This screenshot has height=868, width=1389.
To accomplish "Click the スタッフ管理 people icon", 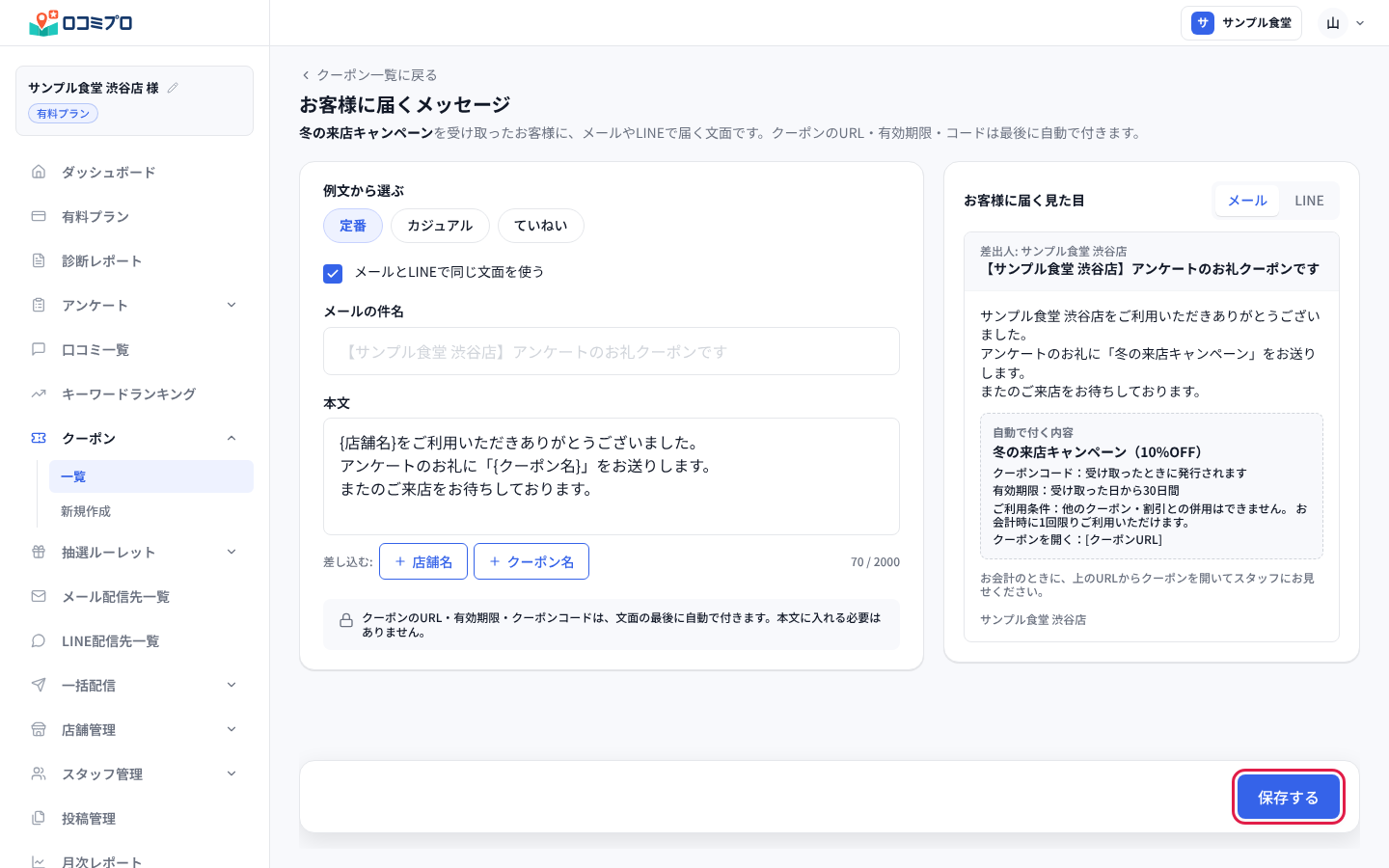I will pyautogui.click(x=39, y=773).
